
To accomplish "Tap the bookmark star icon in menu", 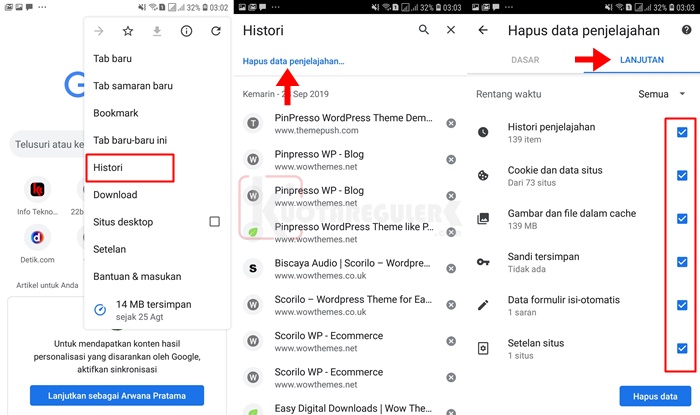I will tap(127, 31).
